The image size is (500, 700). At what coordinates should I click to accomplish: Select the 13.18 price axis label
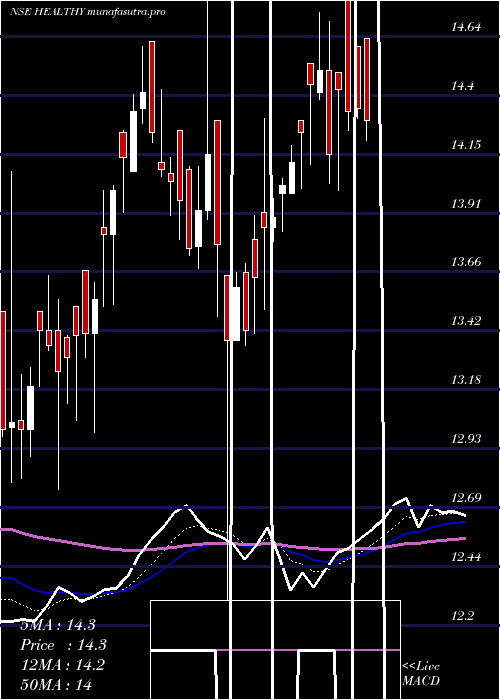(x=466, y=379)
